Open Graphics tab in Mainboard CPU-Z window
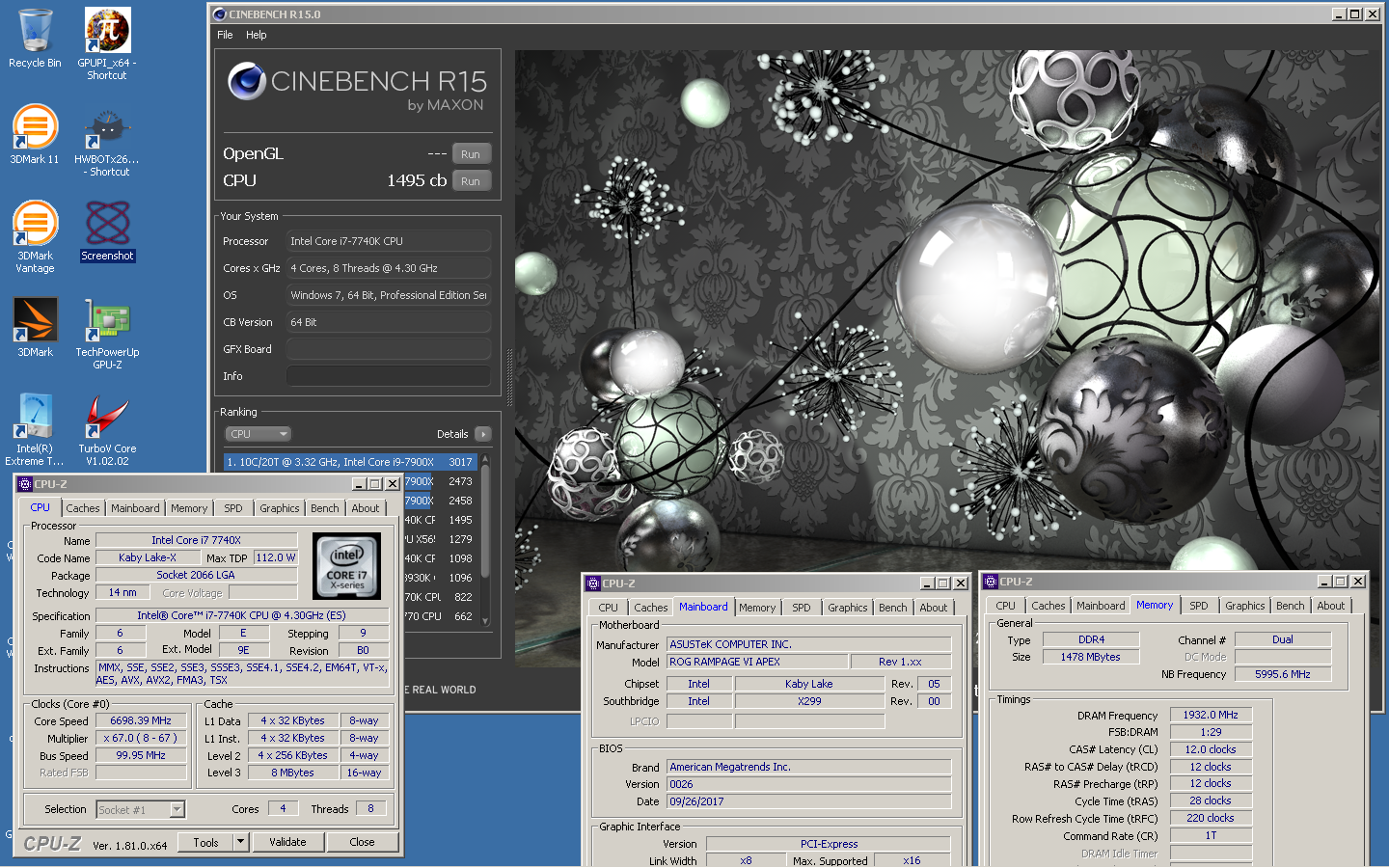 [x=848, y=608]
